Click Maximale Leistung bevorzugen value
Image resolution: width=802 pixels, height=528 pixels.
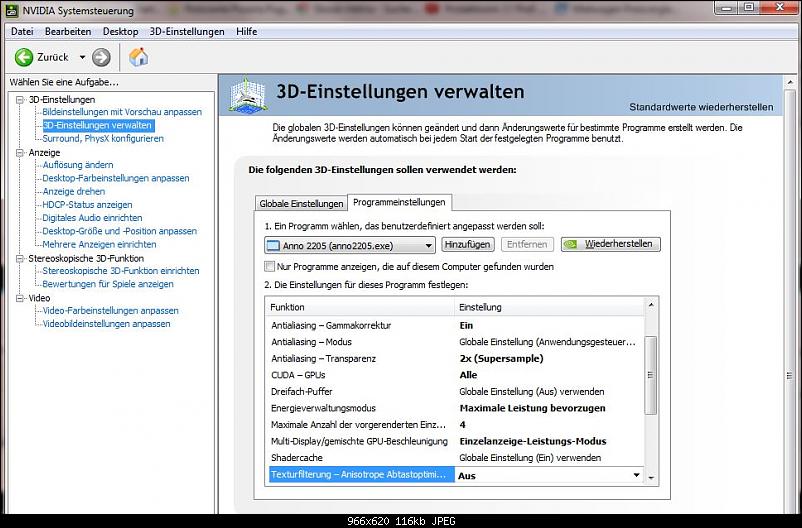click(x=532, y=408)
